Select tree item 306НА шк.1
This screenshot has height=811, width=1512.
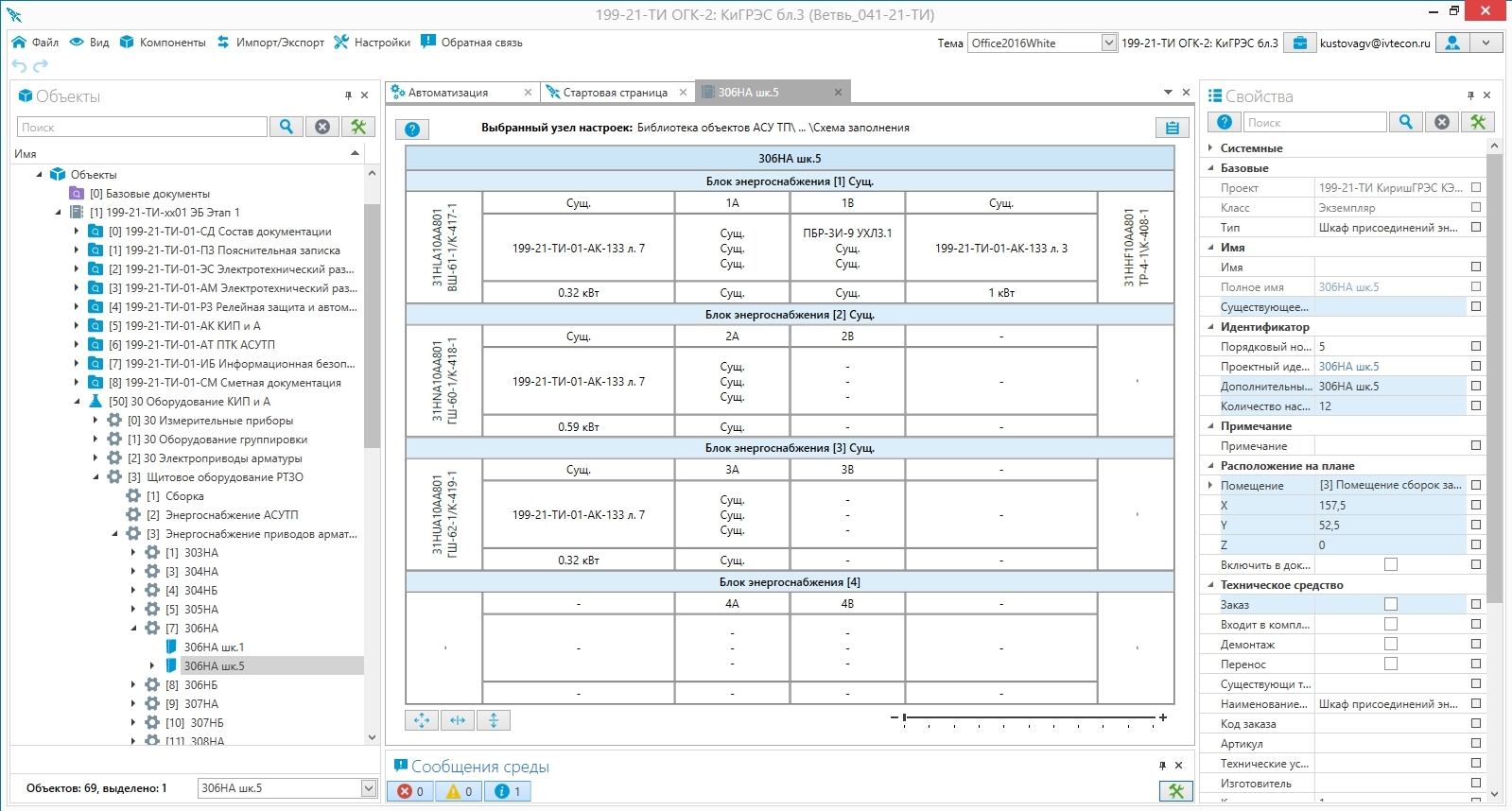click(214, 647)
